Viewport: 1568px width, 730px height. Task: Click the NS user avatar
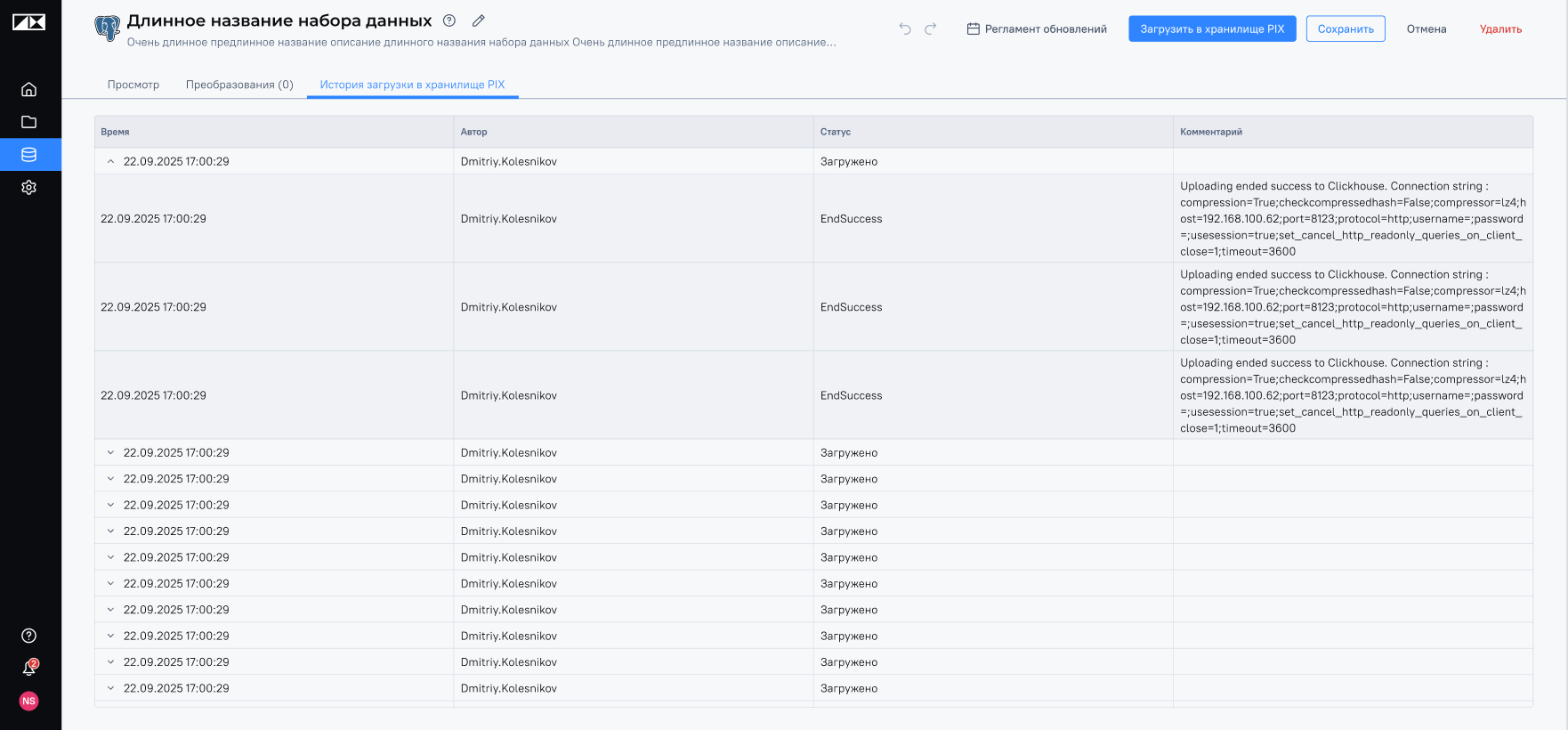(28, 702)
